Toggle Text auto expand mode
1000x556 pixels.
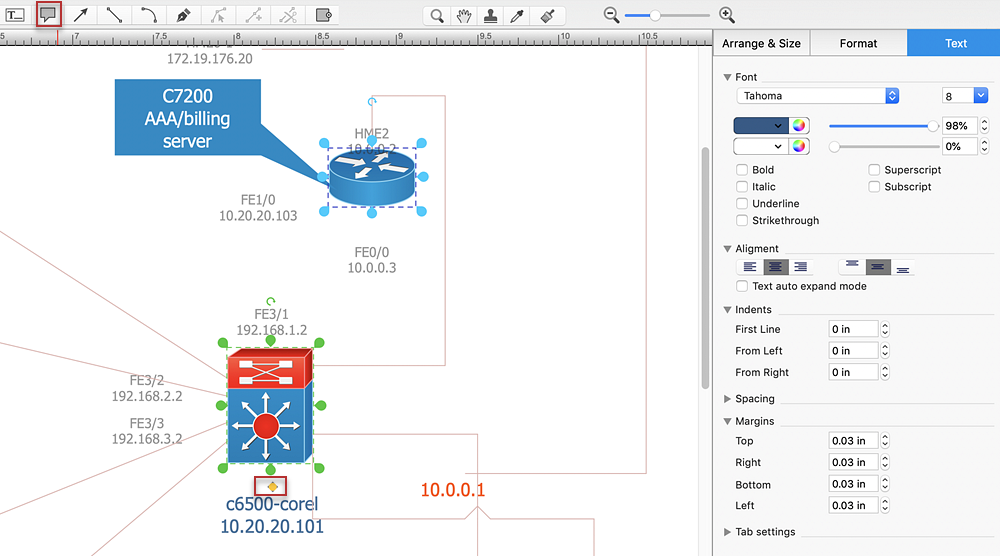tap(742, 286)
